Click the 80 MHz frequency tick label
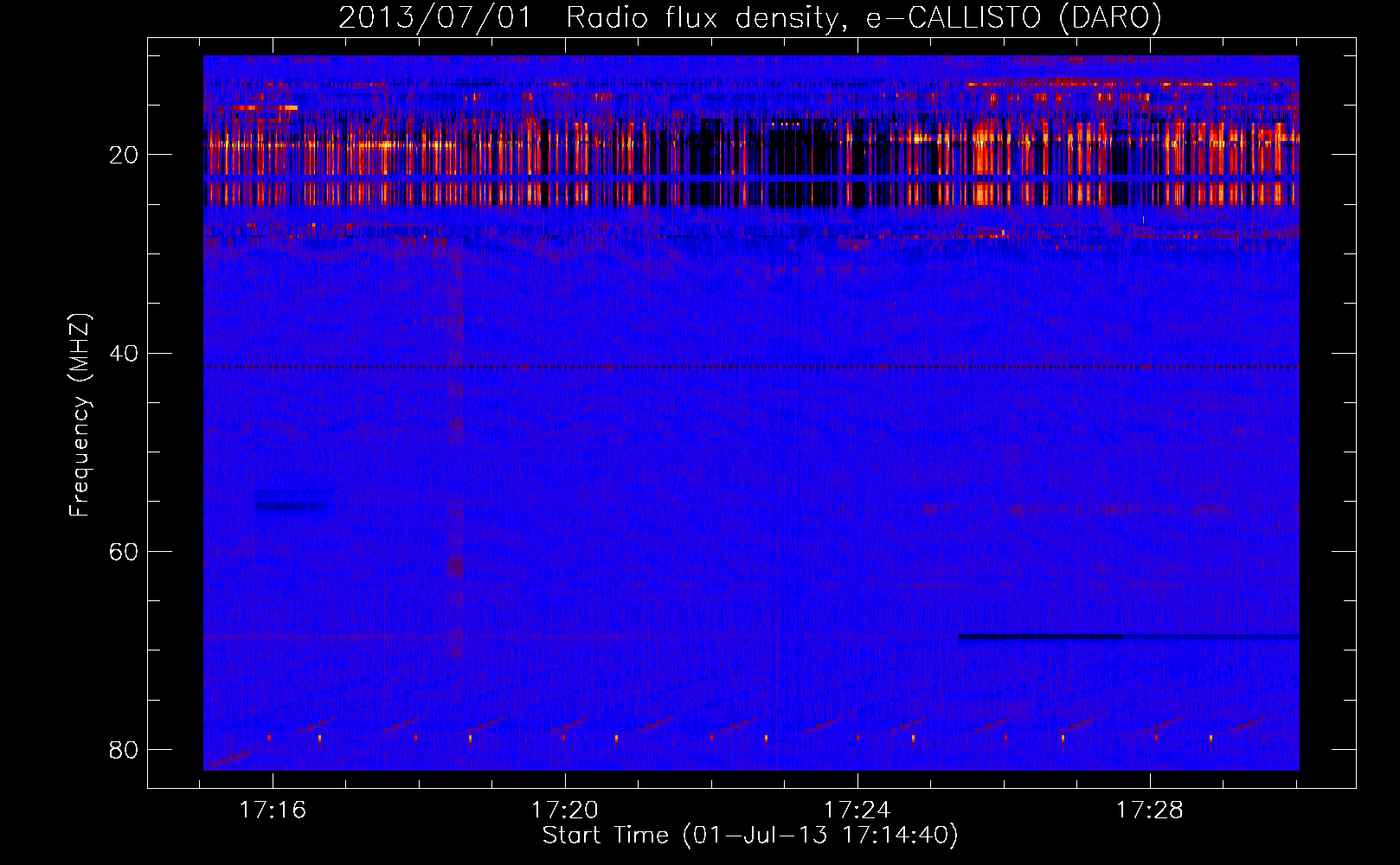 (124, 749)
